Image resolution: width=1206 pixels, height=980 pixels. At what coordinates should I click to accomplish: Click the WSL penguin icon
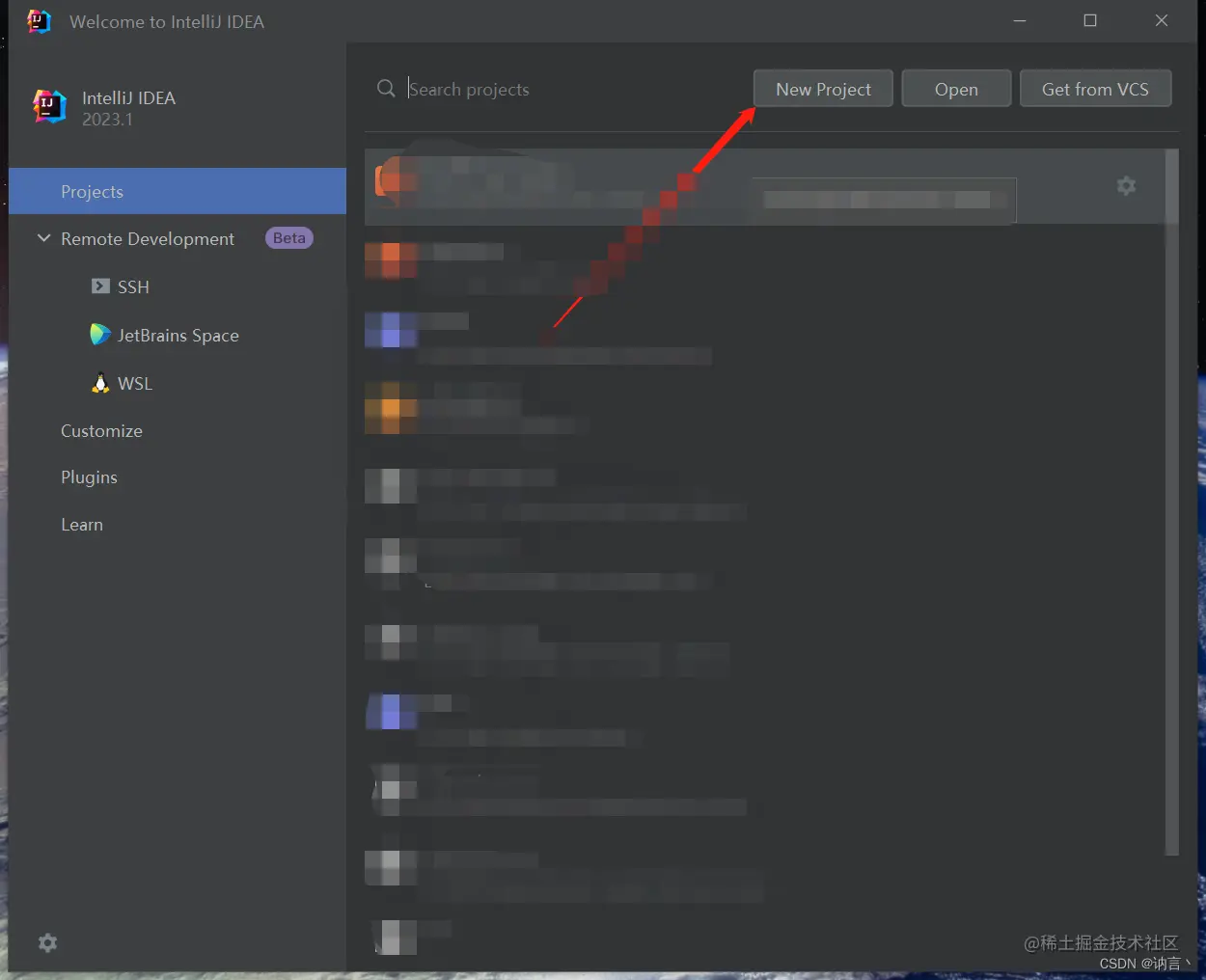tap(100, 383)
